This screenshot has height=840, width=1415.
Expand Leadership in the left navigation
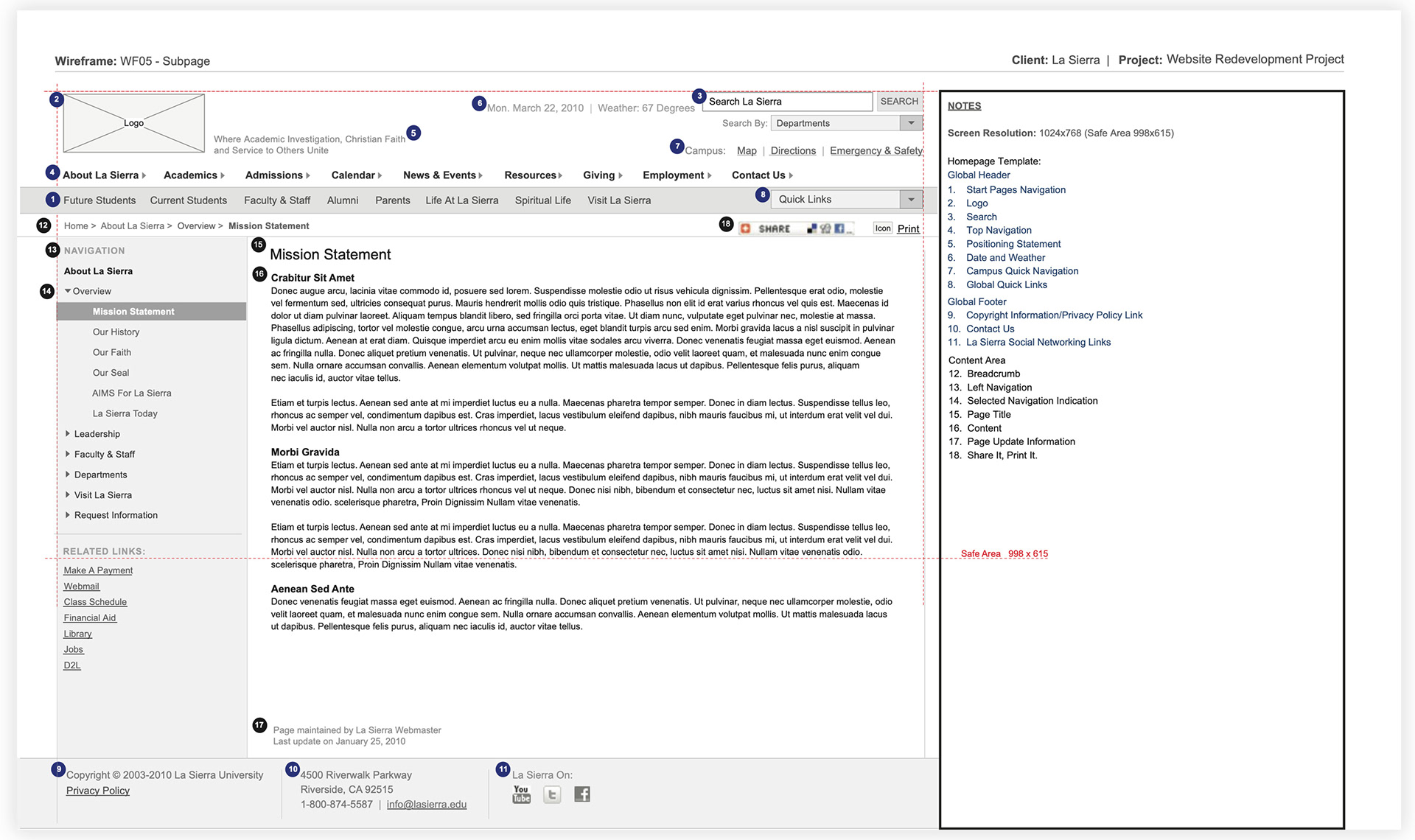pyautogui.click(x=68, y=434)
